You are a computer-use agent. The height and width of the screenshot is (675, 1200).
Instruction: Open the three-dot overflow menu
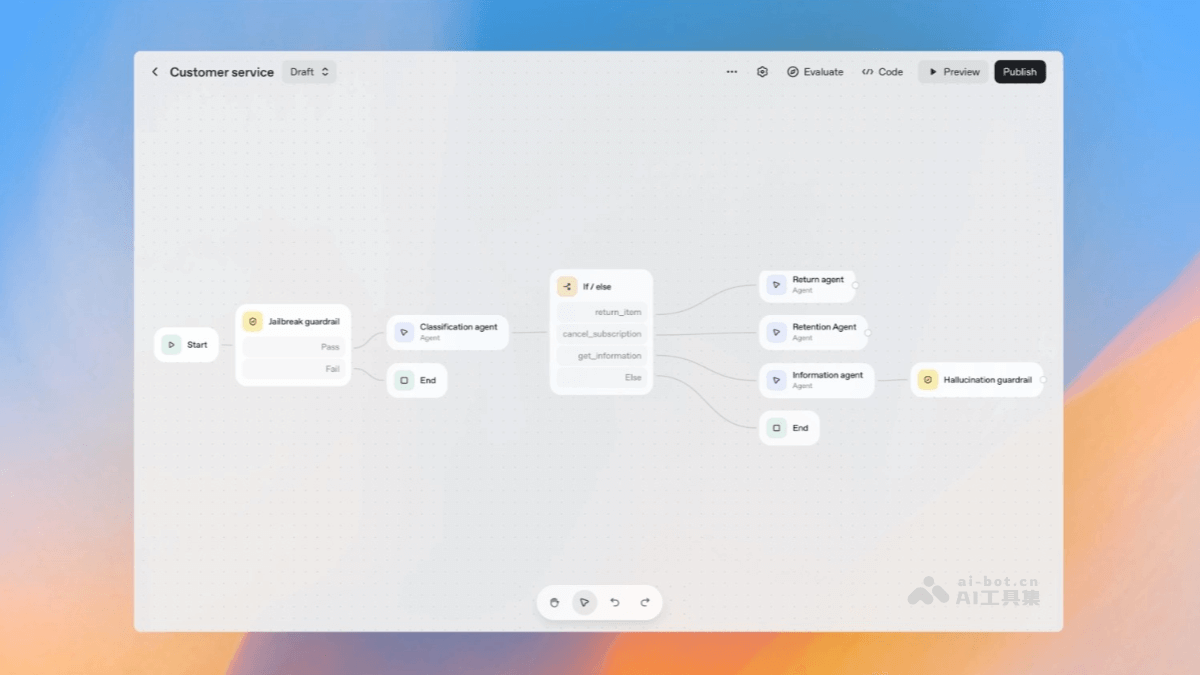tap(731, 71)
